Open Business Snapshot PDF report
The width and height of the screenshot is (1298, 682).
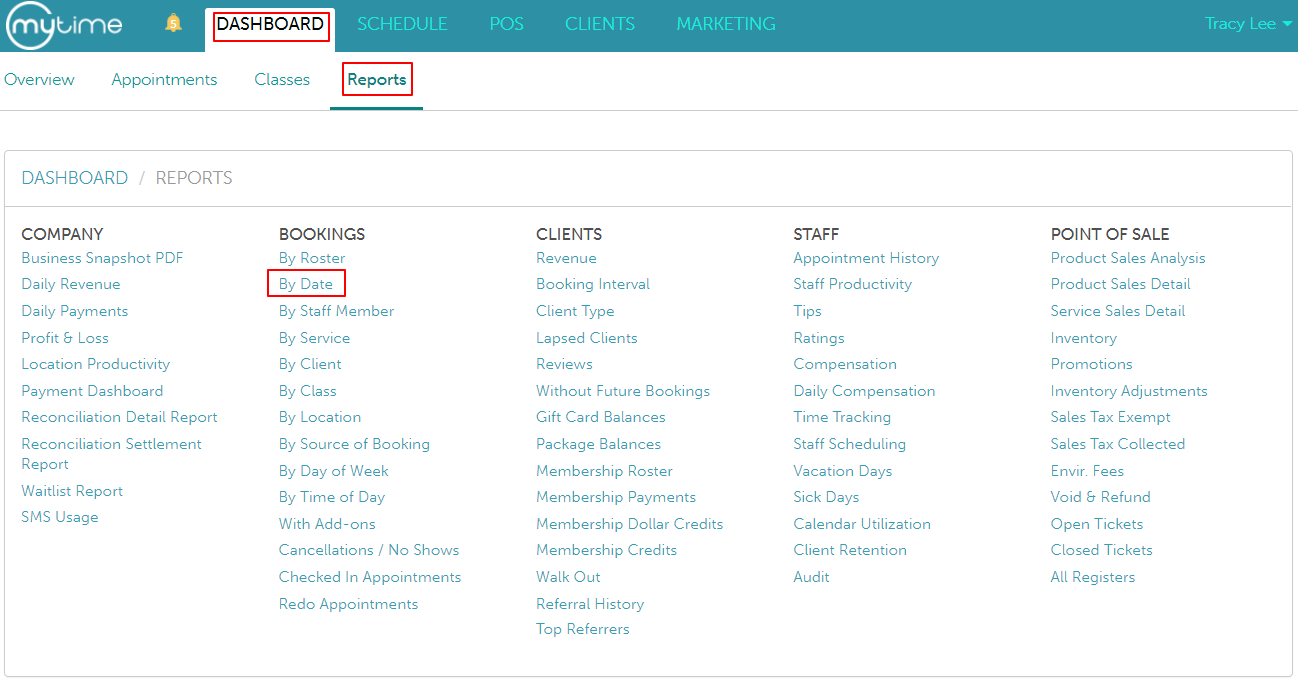click(102, 258)
